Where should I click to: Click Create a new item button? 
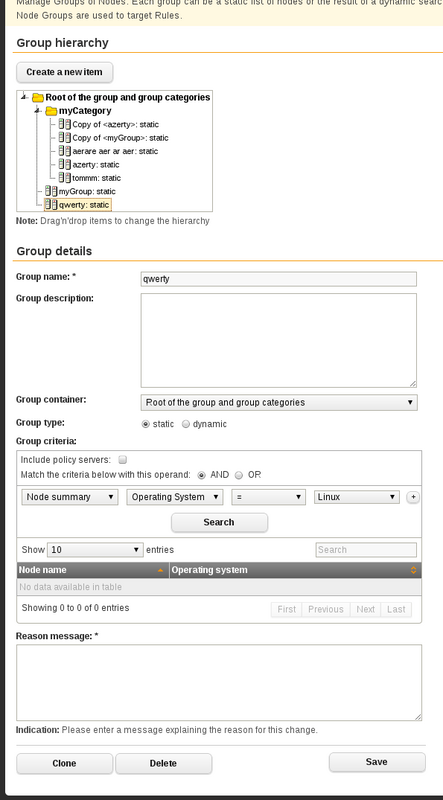[64, 72]
